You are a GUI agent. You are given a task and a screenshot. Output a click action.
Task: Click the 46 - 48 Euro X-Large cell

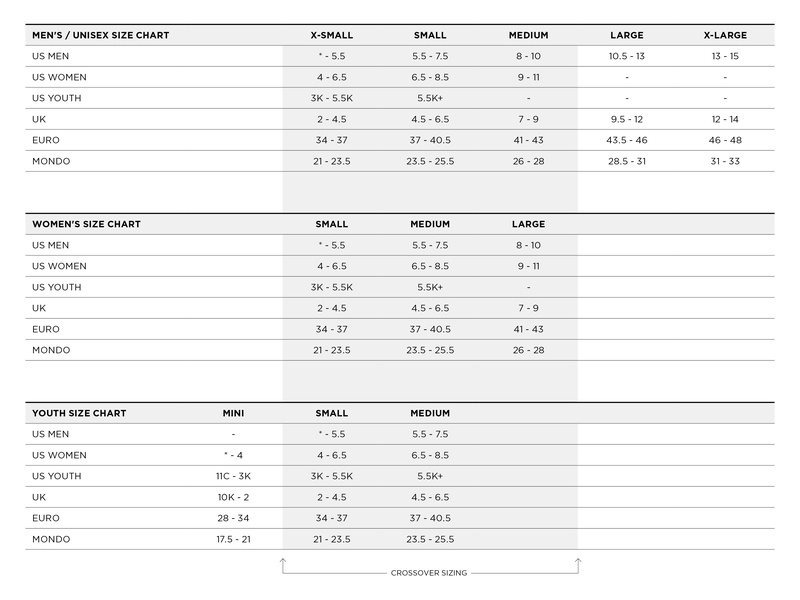tap(725, 140)
